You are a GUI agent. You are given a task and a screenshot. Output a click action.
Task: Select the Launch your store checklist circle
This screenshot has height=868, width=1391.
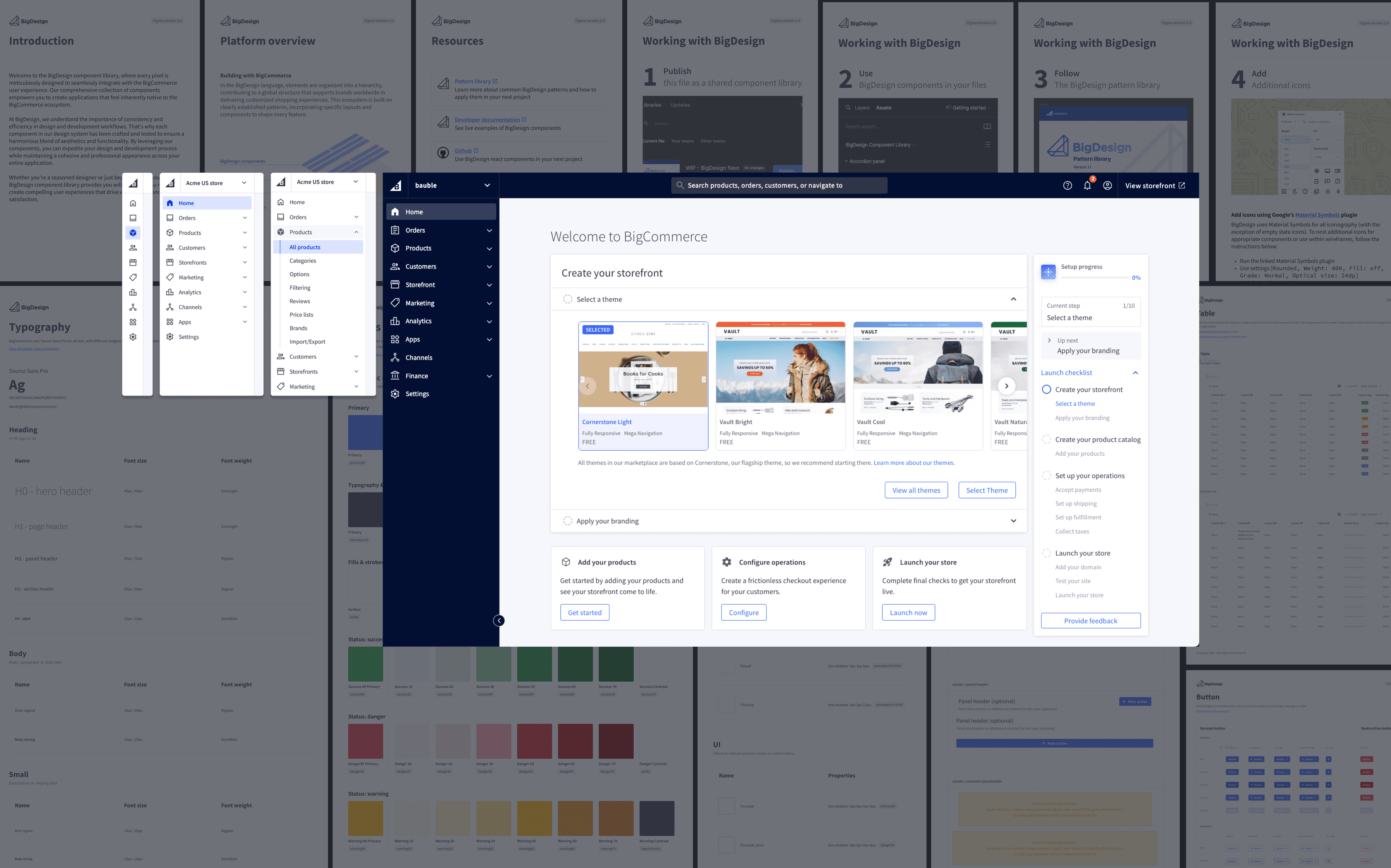pyautogui.click(x=1046, y=553)
